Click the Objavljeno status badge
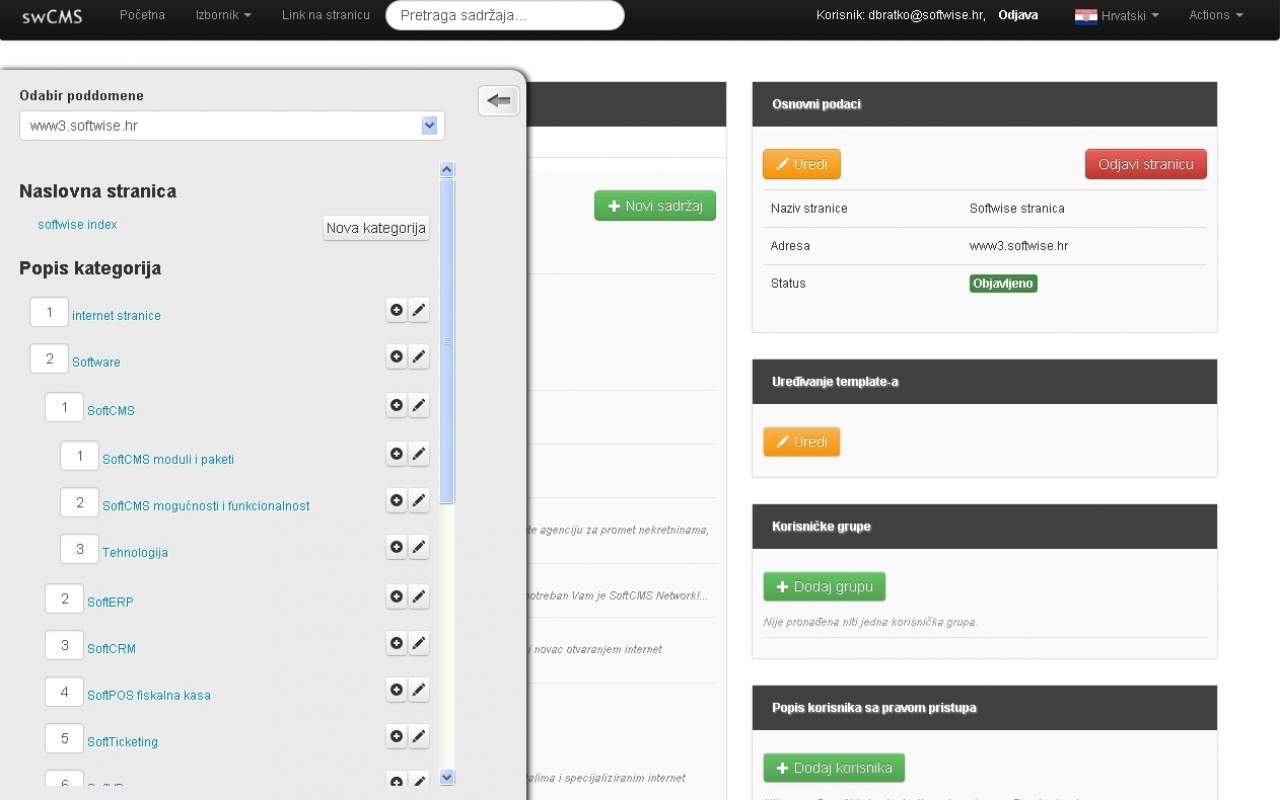Viewport: 1280px width, 800px height. (1003, 283)
